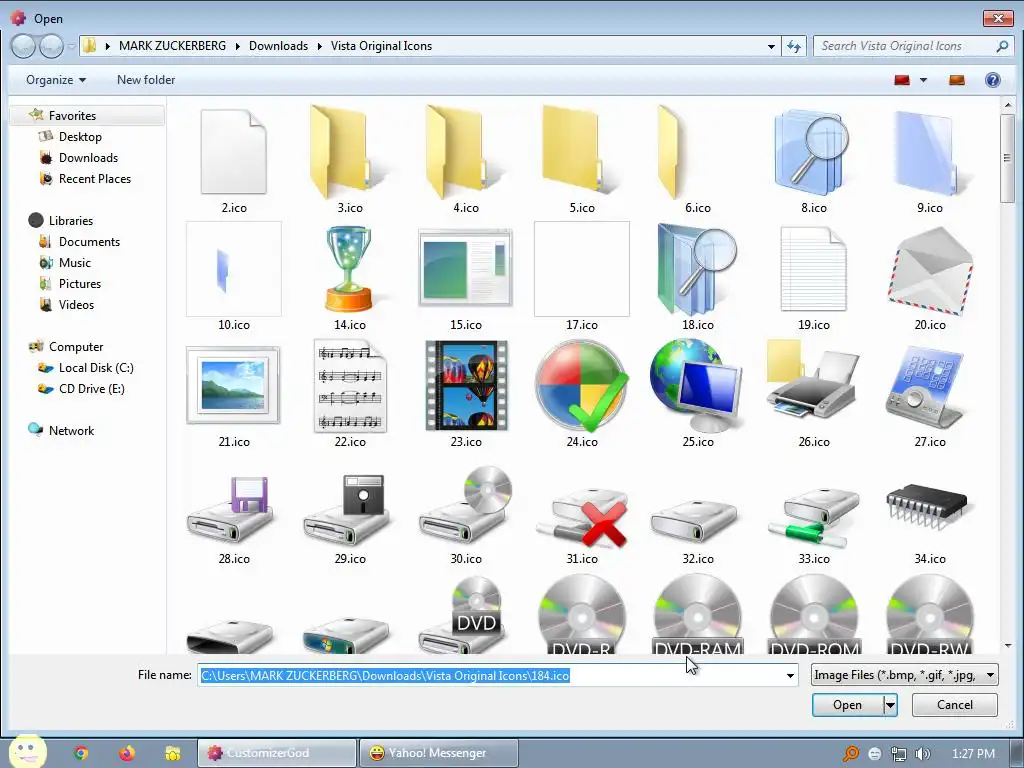Click the file list vertical scrollbar thumb
Image resolution: width=1024 pixels, height=768 pixels.
coord(1007,157)
